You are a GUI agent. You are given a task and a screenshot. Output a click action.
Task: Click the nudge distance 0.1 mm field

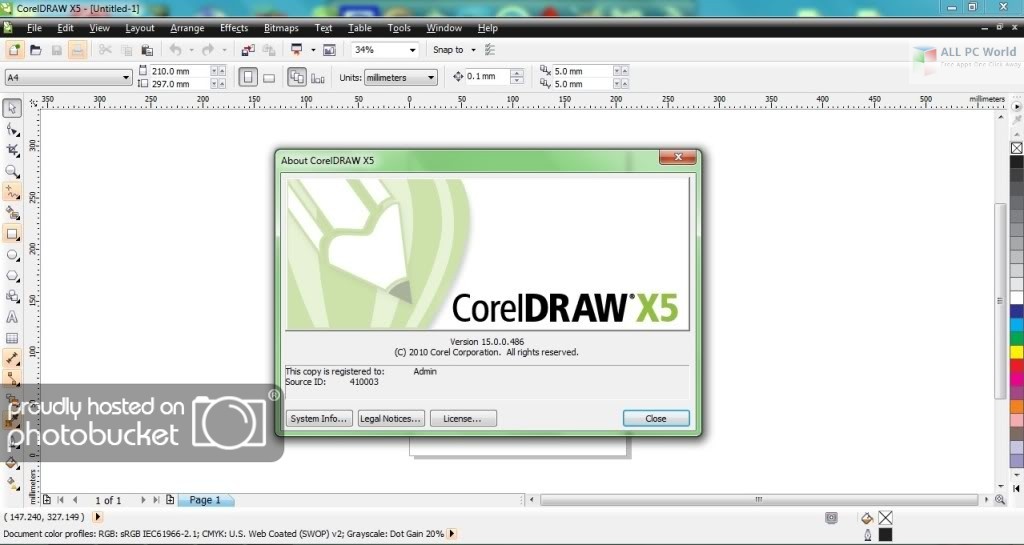coord(487,76)
